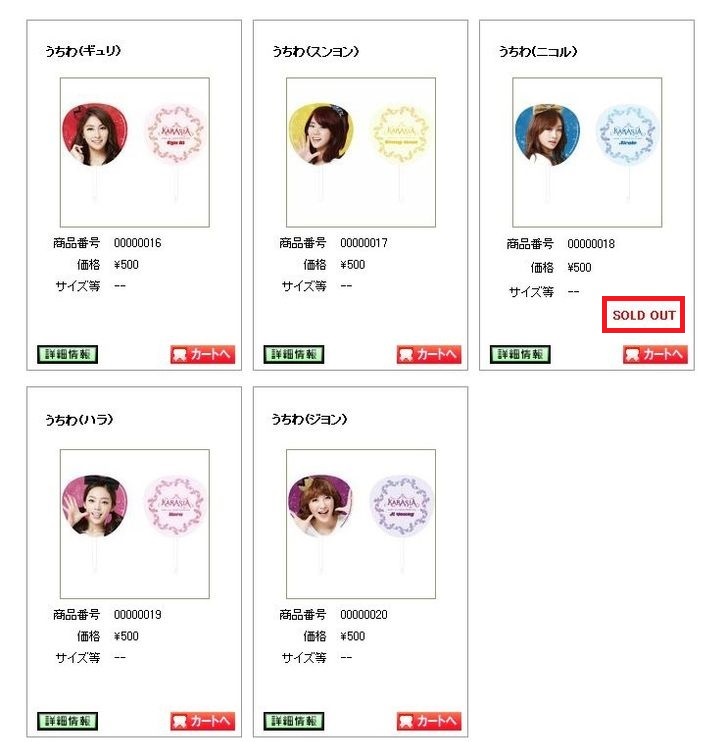The image size is (720, 755).
Task: Open 詳細情報 for product 00000018
Action: (x=520, y=354)
